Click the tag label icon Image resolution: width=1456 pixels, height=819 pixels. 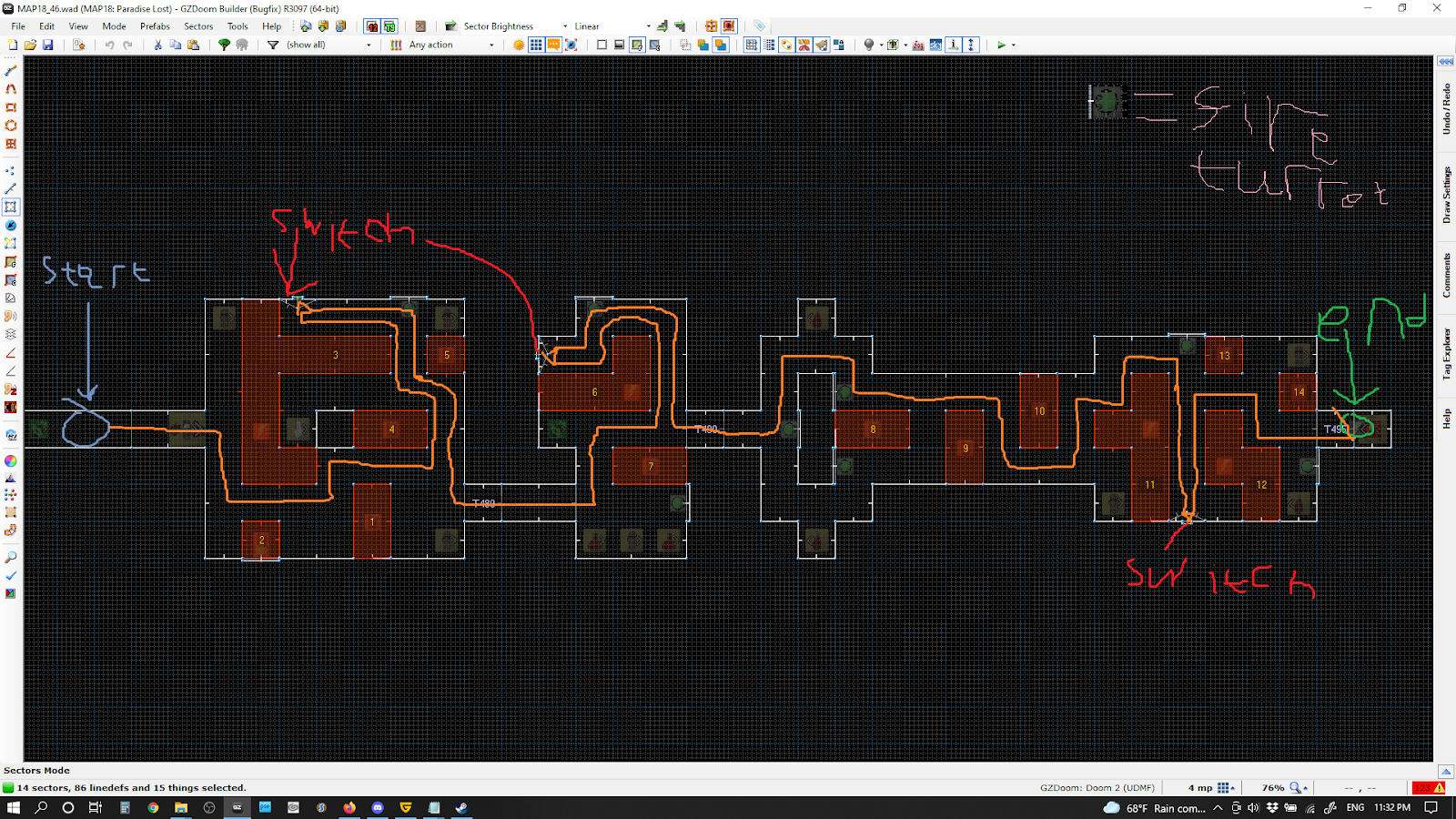coord(759,26)
